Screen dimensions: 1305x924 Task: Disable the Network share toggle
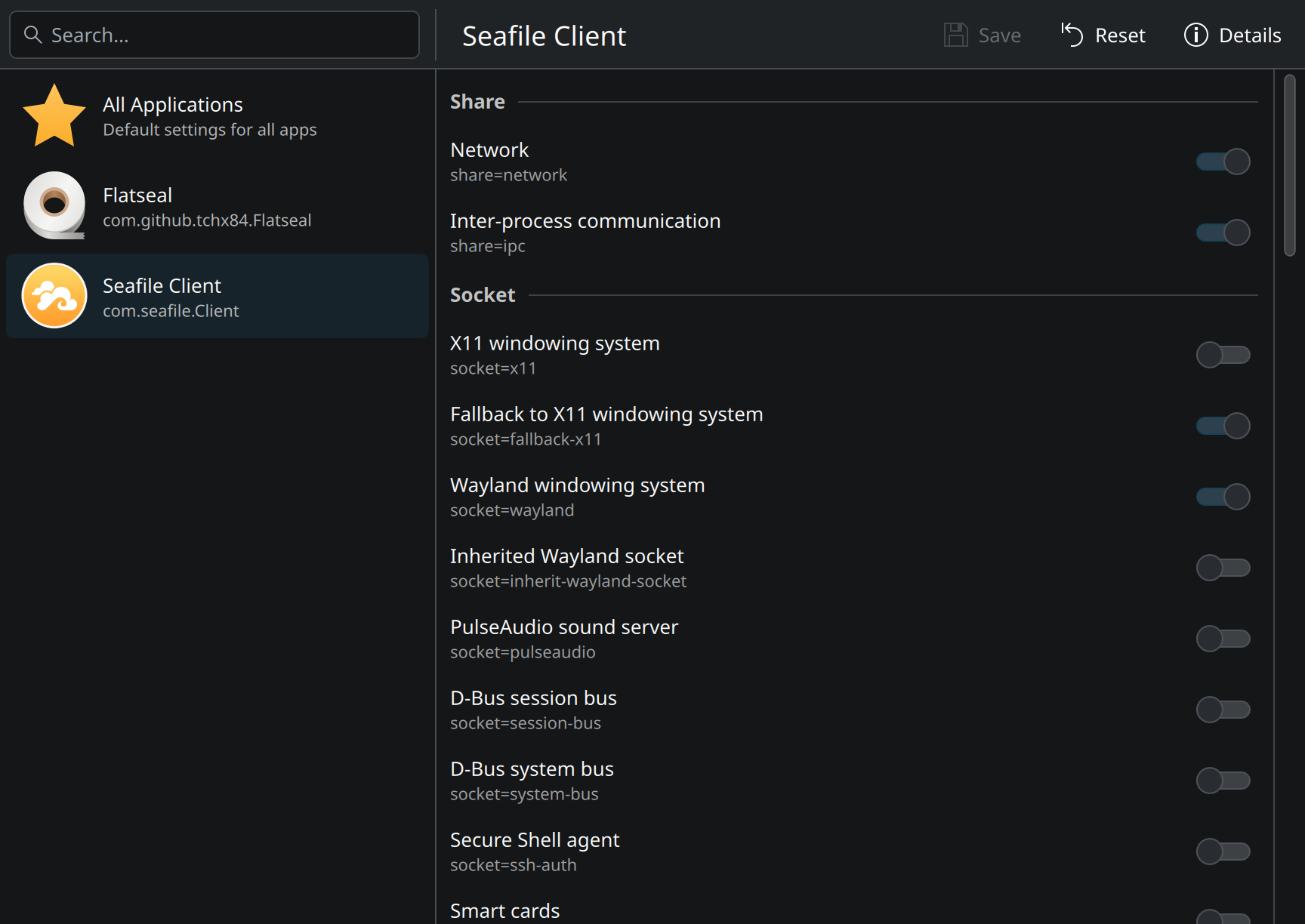pyautogui.click(x=1223, y=162)
